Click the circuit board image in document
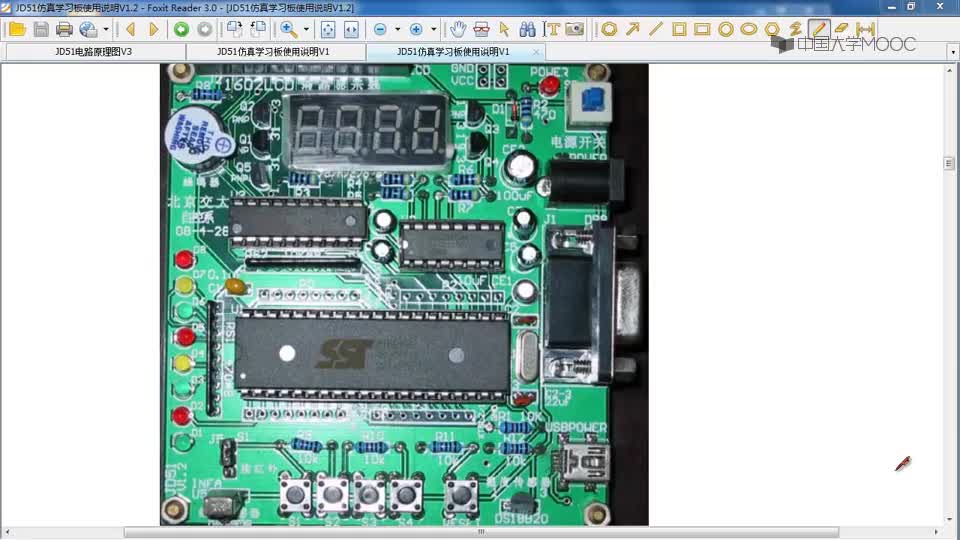960x540 pixels. click(x=404, y=294)
